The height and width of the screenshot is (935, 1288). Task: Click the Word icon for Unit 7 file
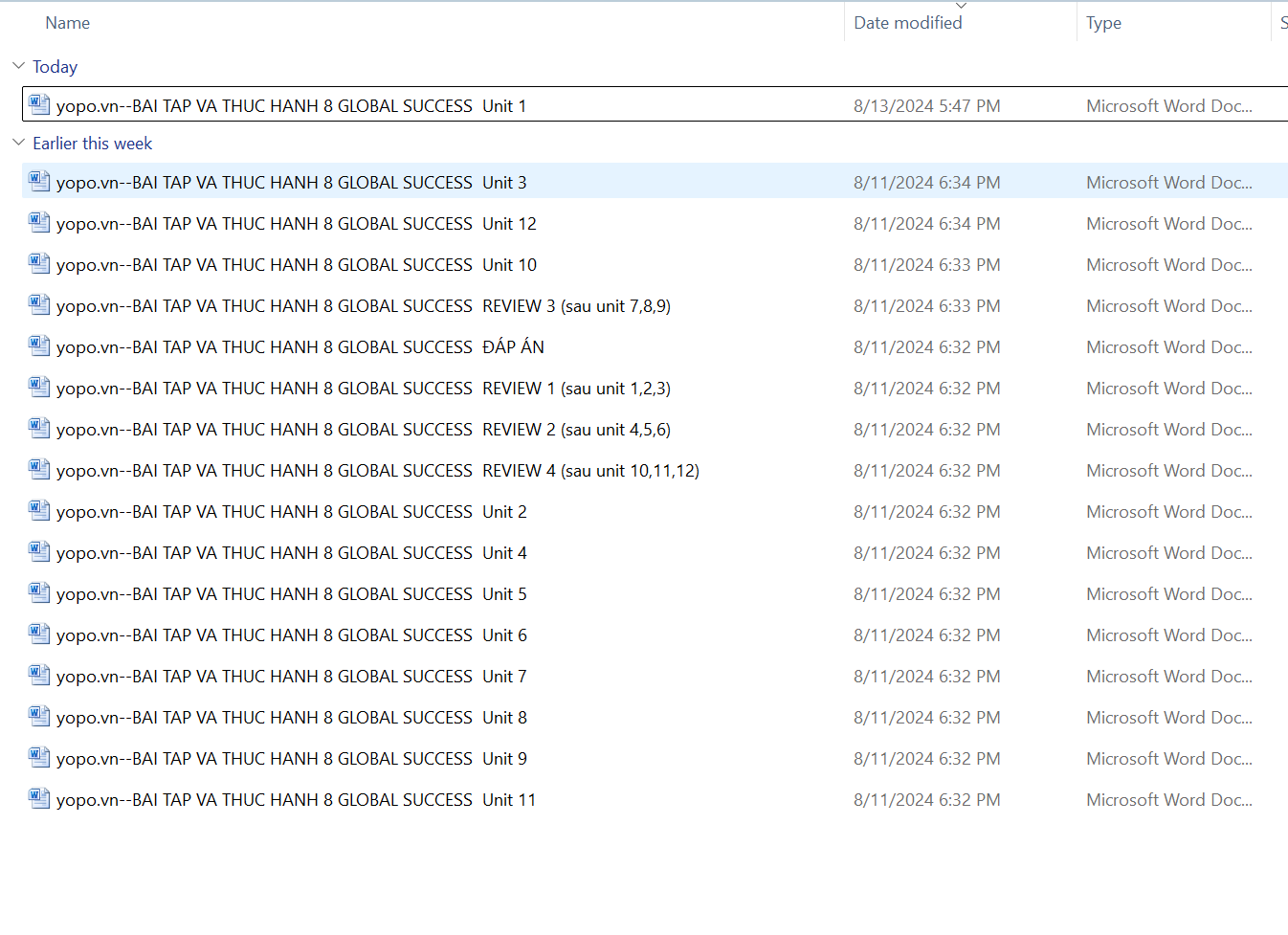coord(39,675)
